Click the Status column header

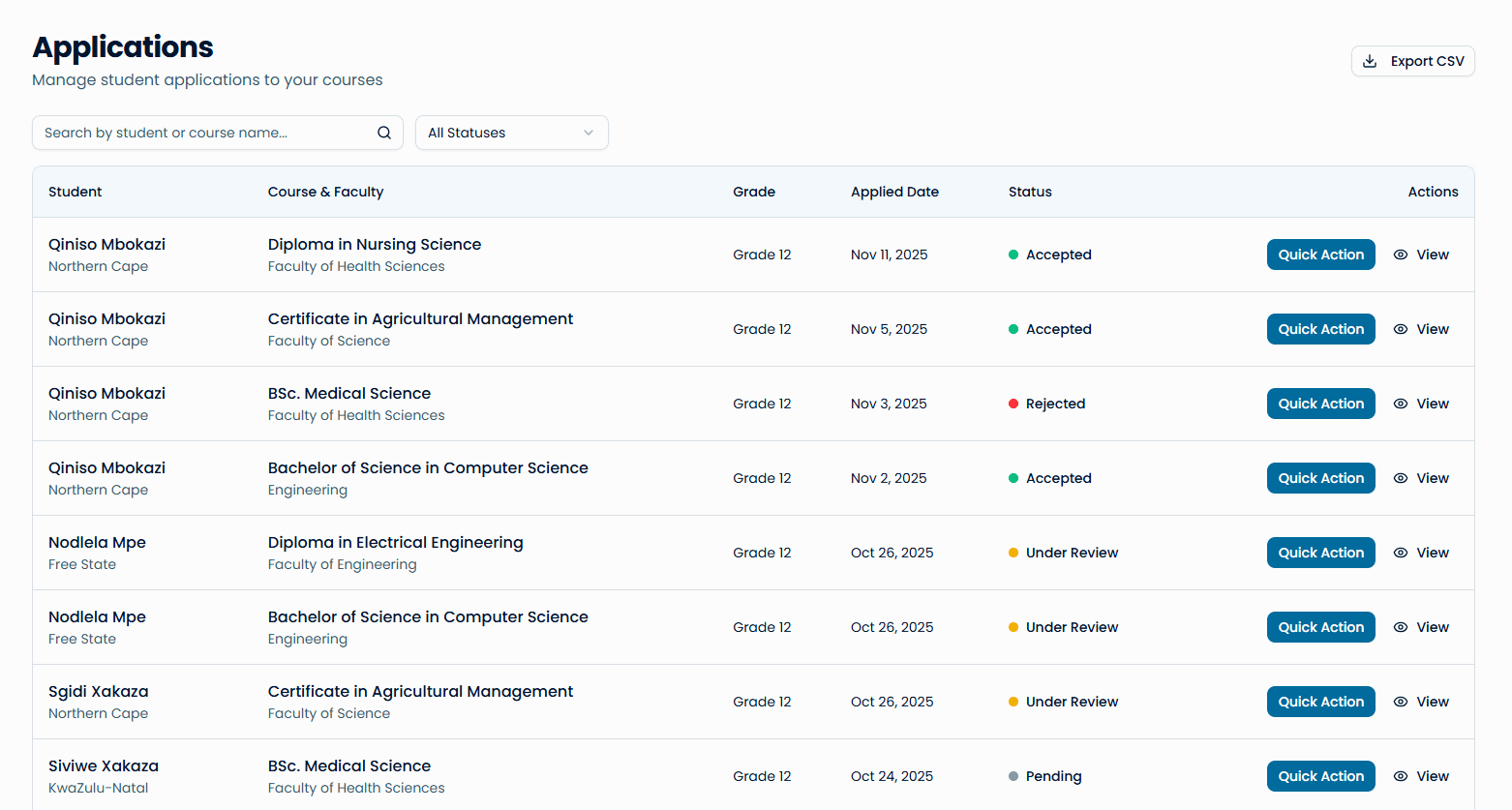tap(1030, 192)
